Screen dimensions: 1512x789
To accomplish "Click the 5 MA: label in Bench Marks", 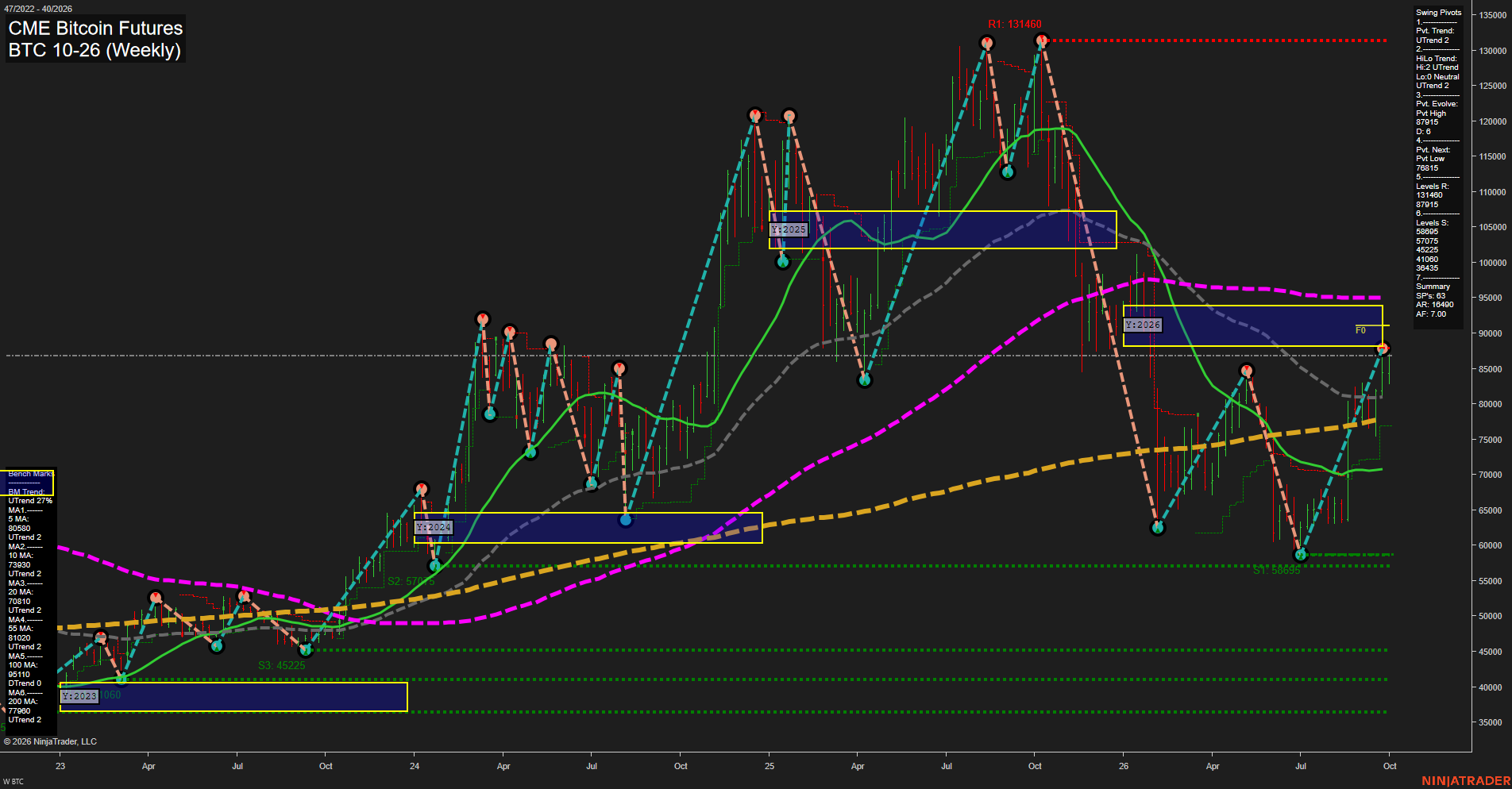I will coord(18,519).
